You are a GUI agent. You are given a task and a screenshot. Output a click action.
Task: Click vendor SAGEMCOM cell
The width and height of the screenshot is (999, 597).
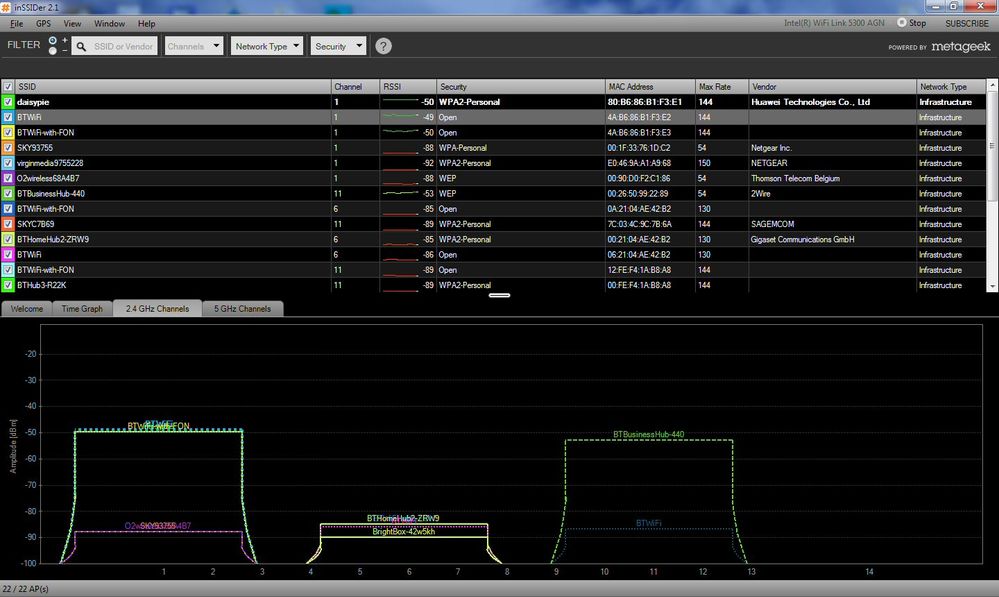pyautogui.click(x=833, y=224)
